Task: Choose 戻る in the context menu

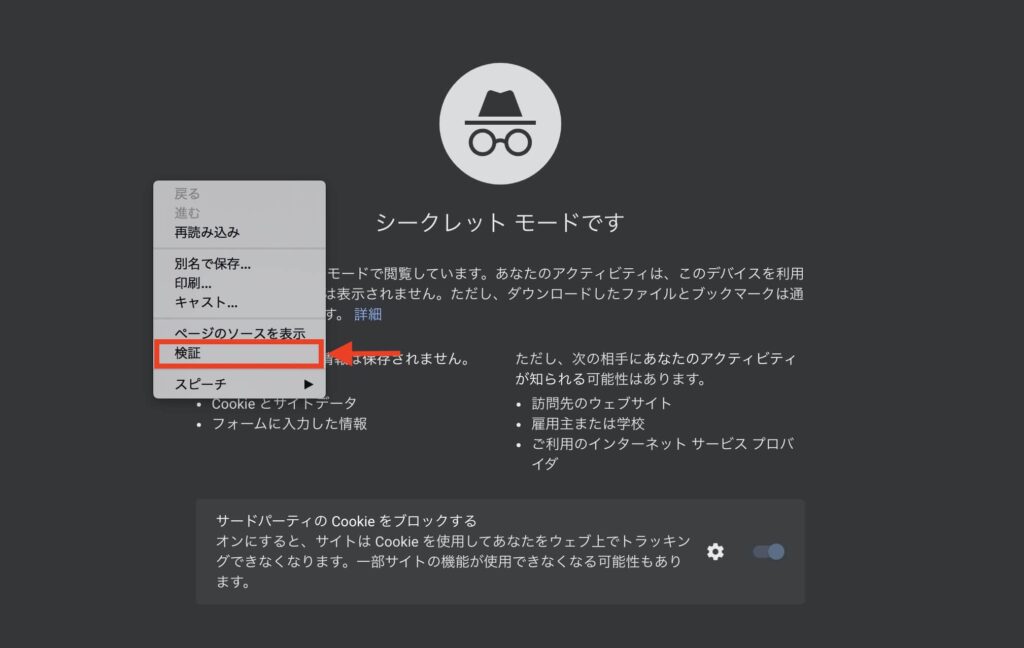Action: 239,193
